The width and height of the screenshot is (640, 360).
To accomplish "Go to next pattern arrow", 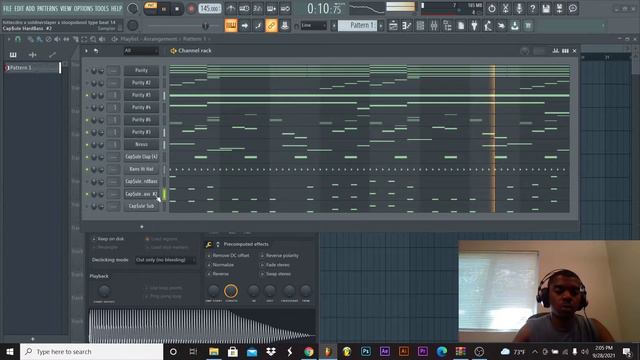I will [x=381, y=26].
